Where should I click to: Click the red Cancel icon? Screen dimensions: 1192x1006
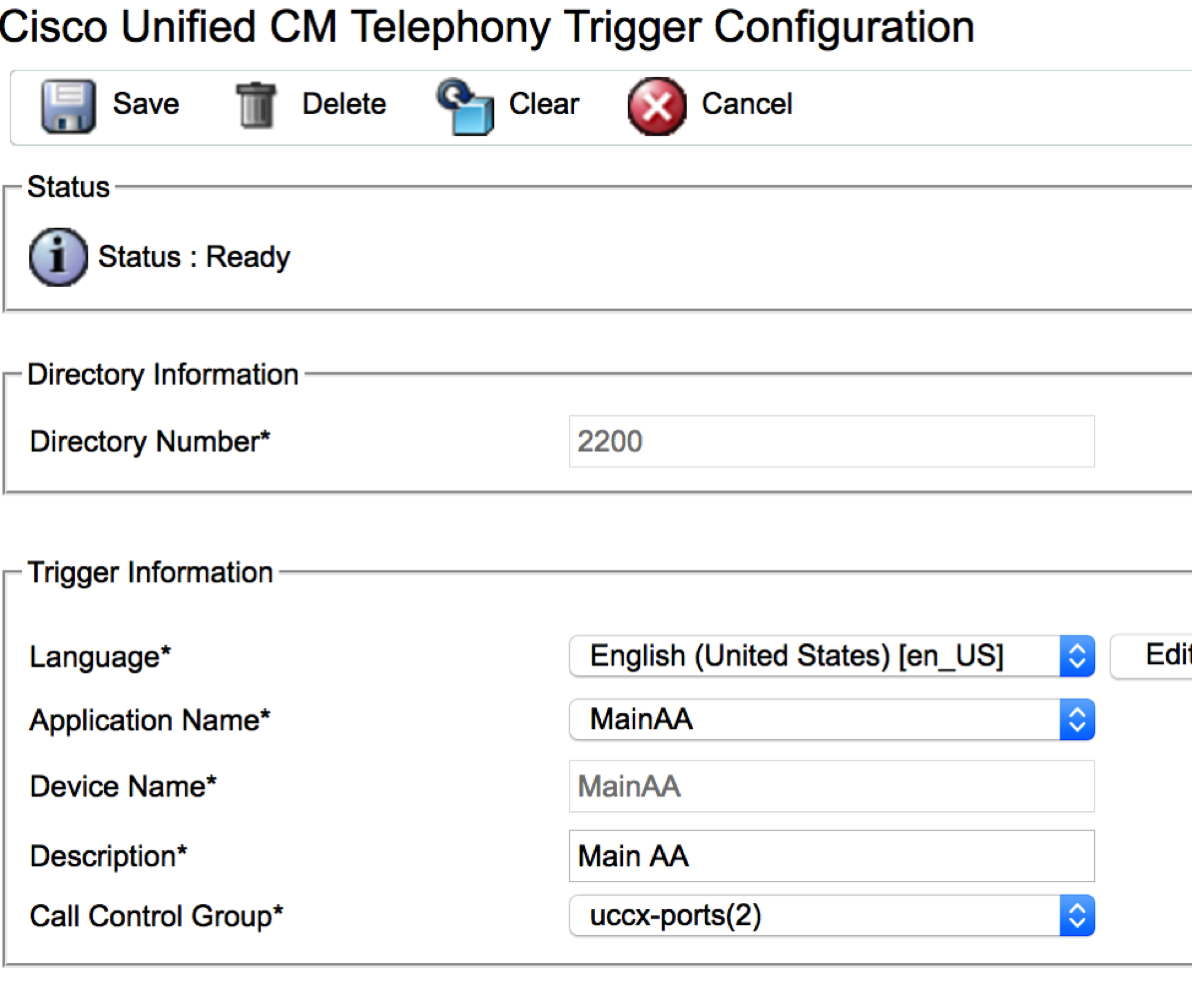(x=657, y=107)
